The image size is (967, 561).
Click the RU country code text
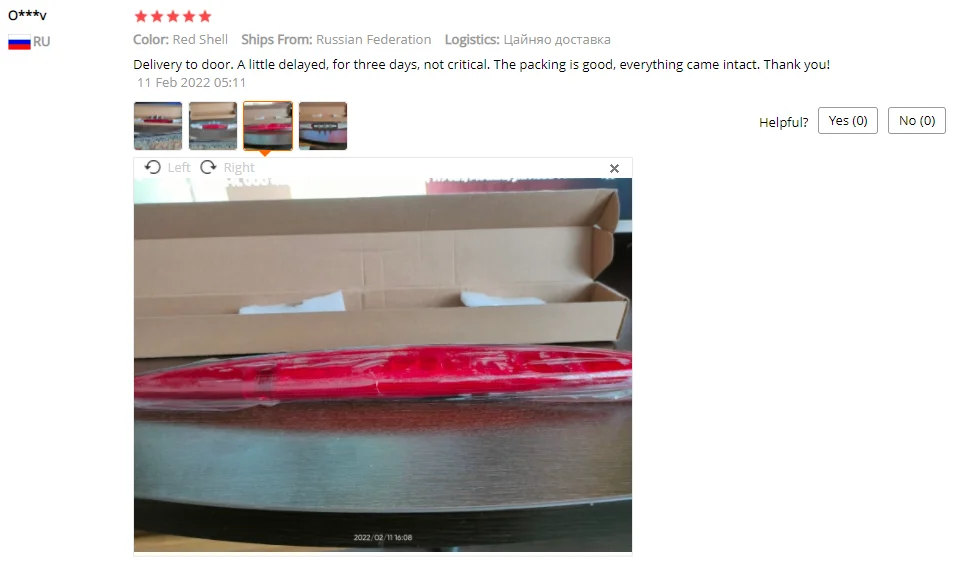(41, 41)
